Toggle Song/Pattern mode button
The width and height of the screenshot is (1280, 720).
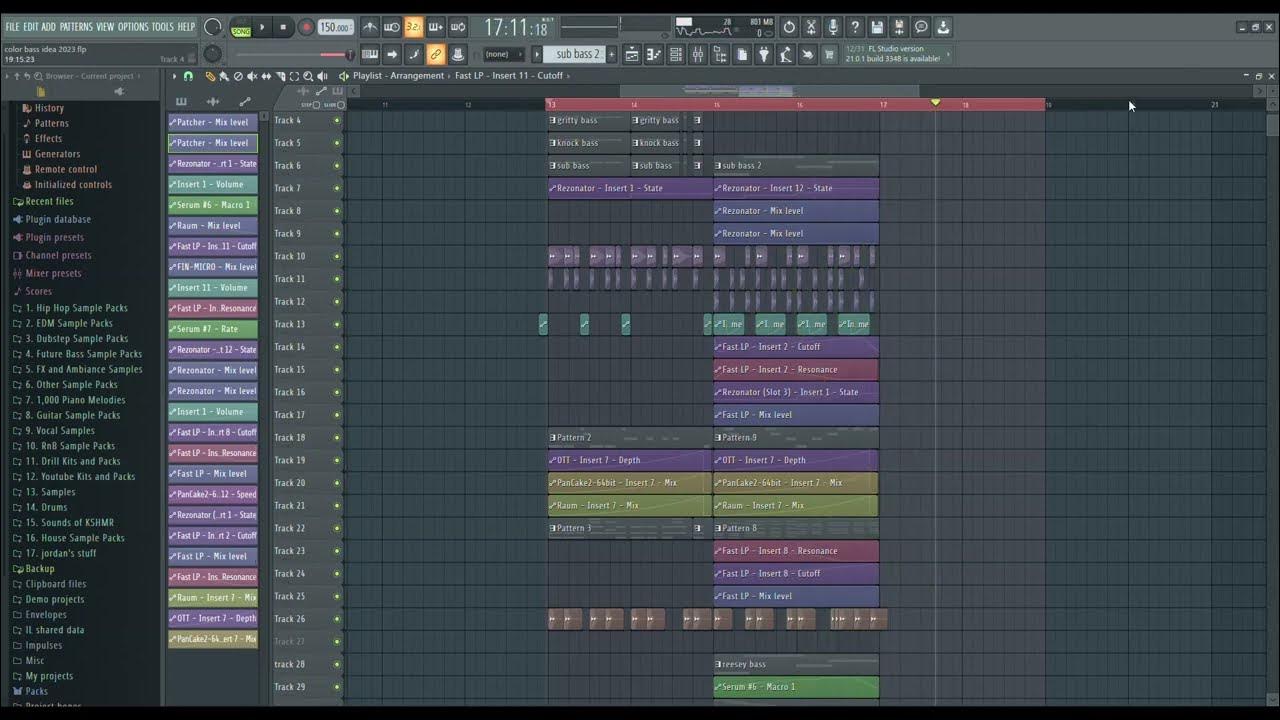click(x=241, y=28)
